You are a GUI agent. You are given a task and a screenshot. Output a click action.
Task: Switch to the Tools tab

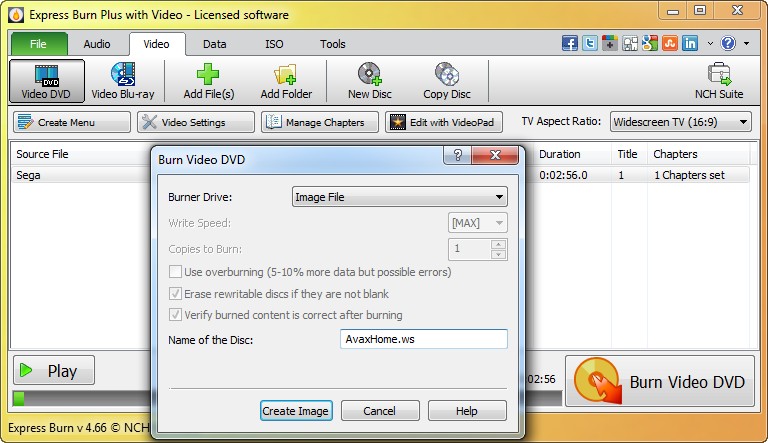pos(333,44)
